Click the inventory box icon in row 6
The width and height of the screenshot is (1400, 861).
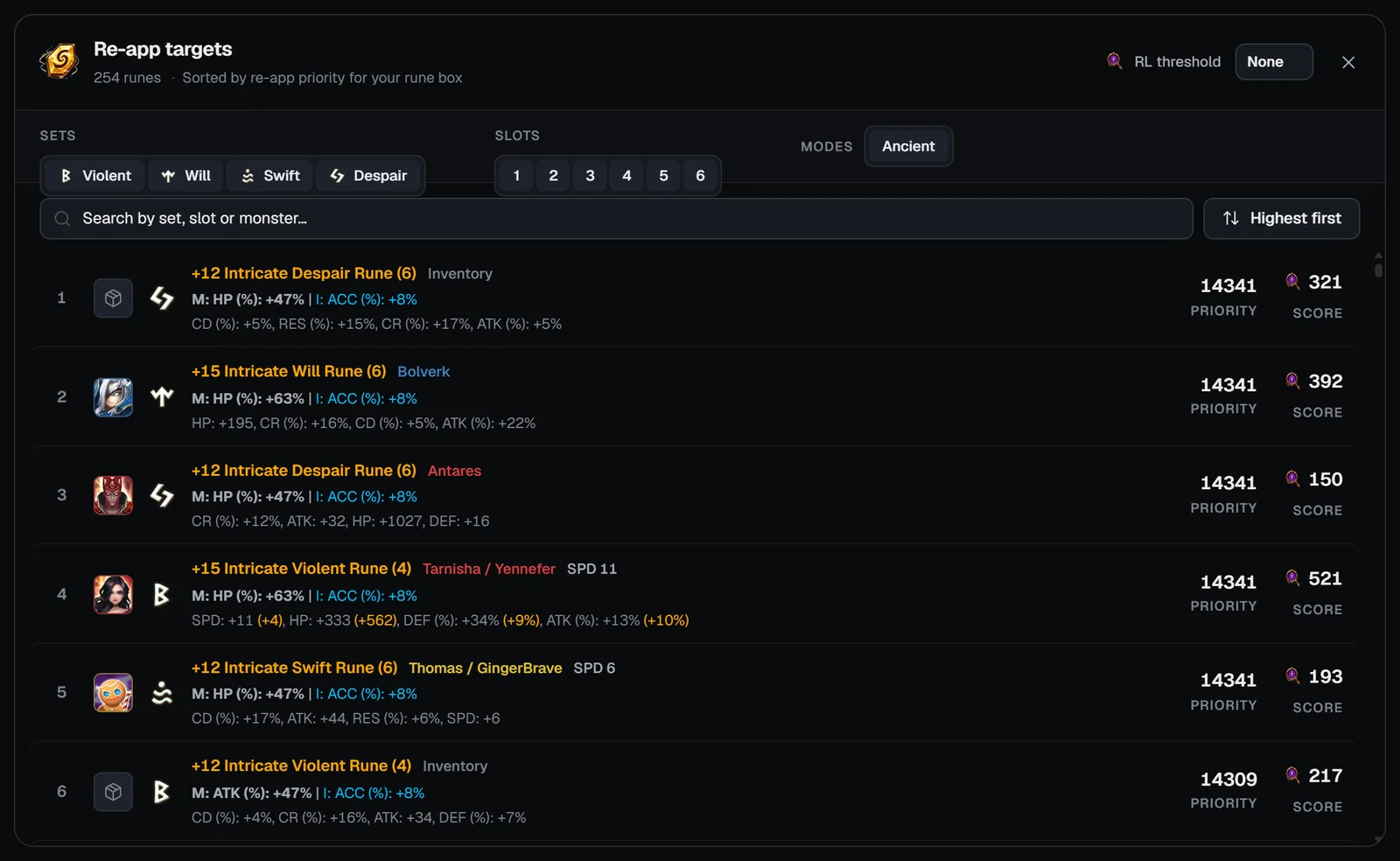click(113, 791)
